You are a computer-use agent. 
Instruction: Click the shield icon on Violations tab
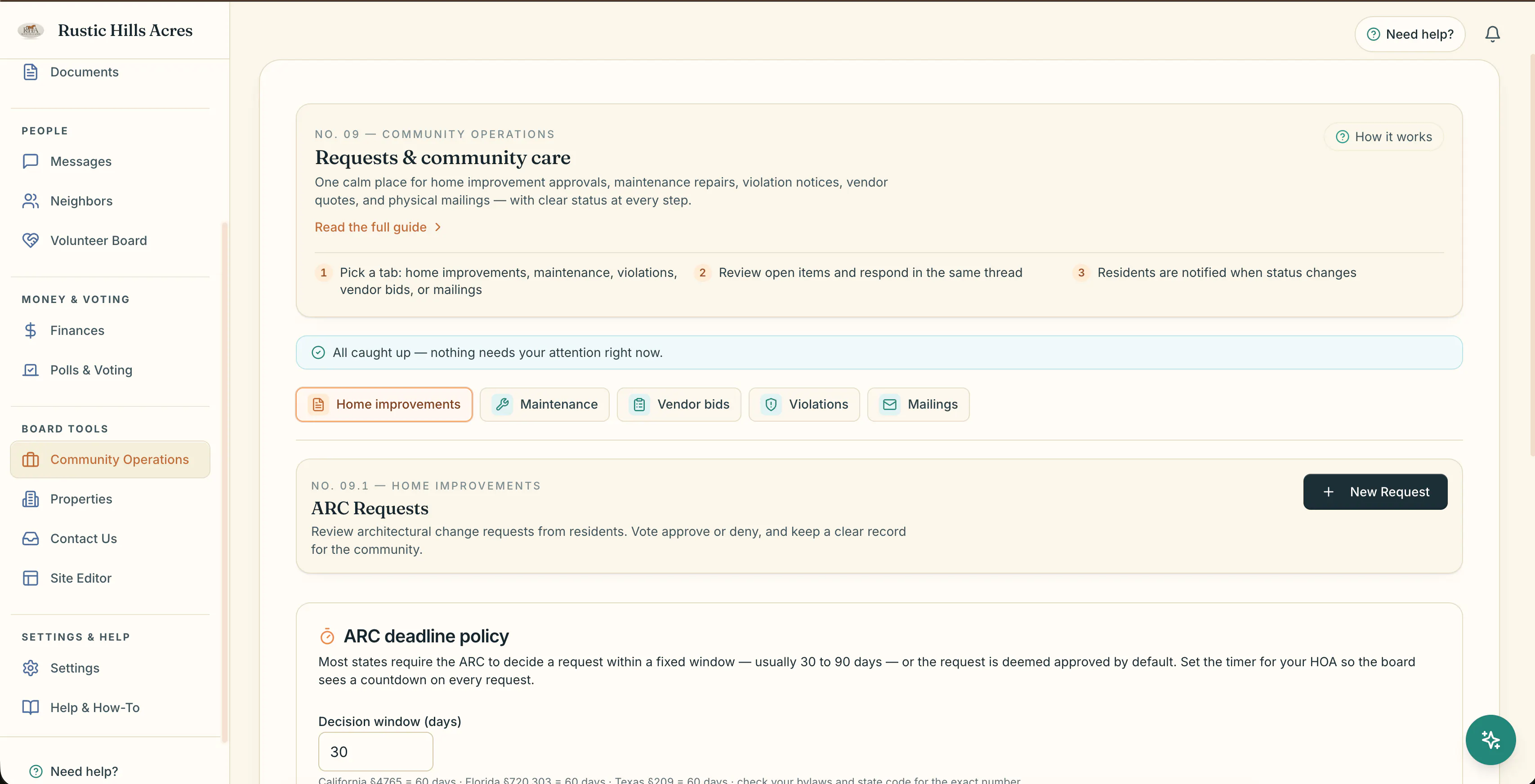[x=771, y=405]
